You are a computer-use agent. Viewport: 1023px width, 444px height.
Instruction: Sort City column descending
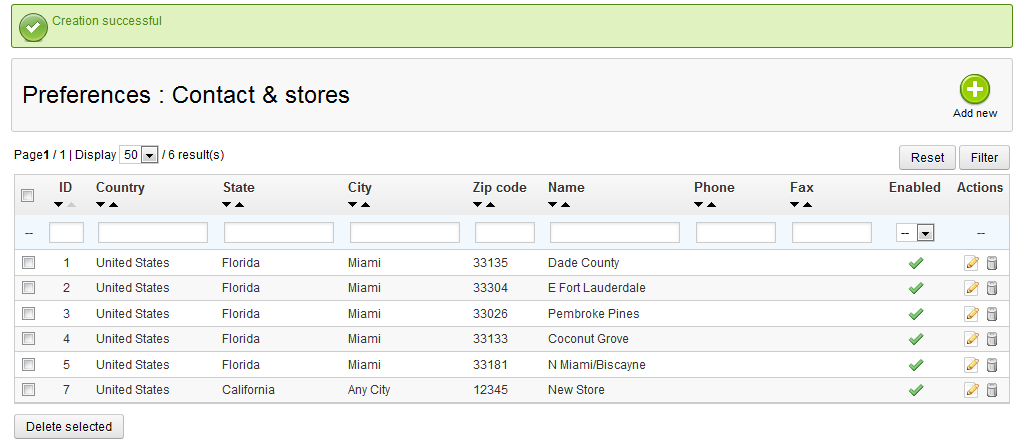(352, 205)
